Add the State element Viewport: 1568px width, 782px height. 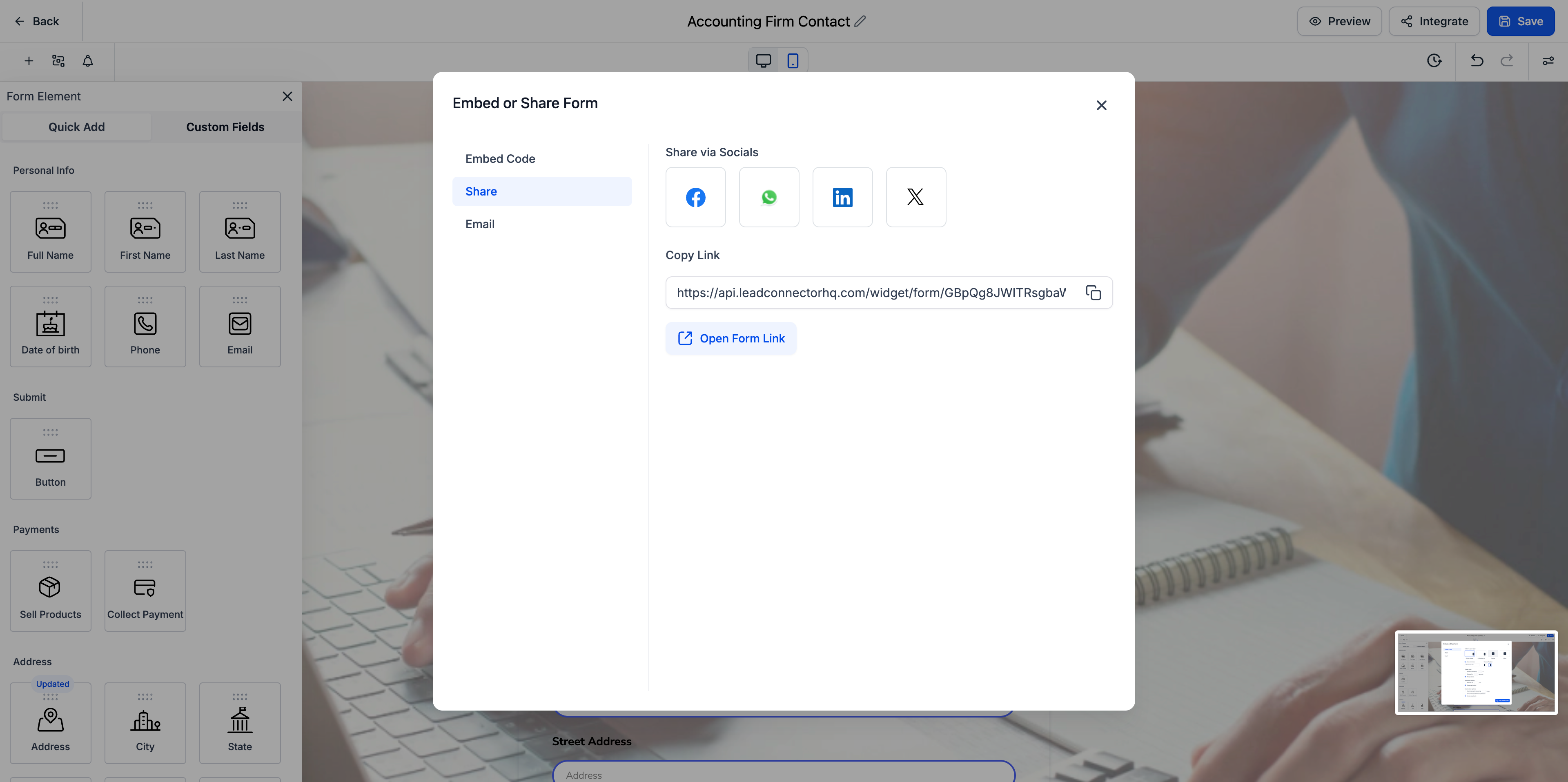point(240,723)
